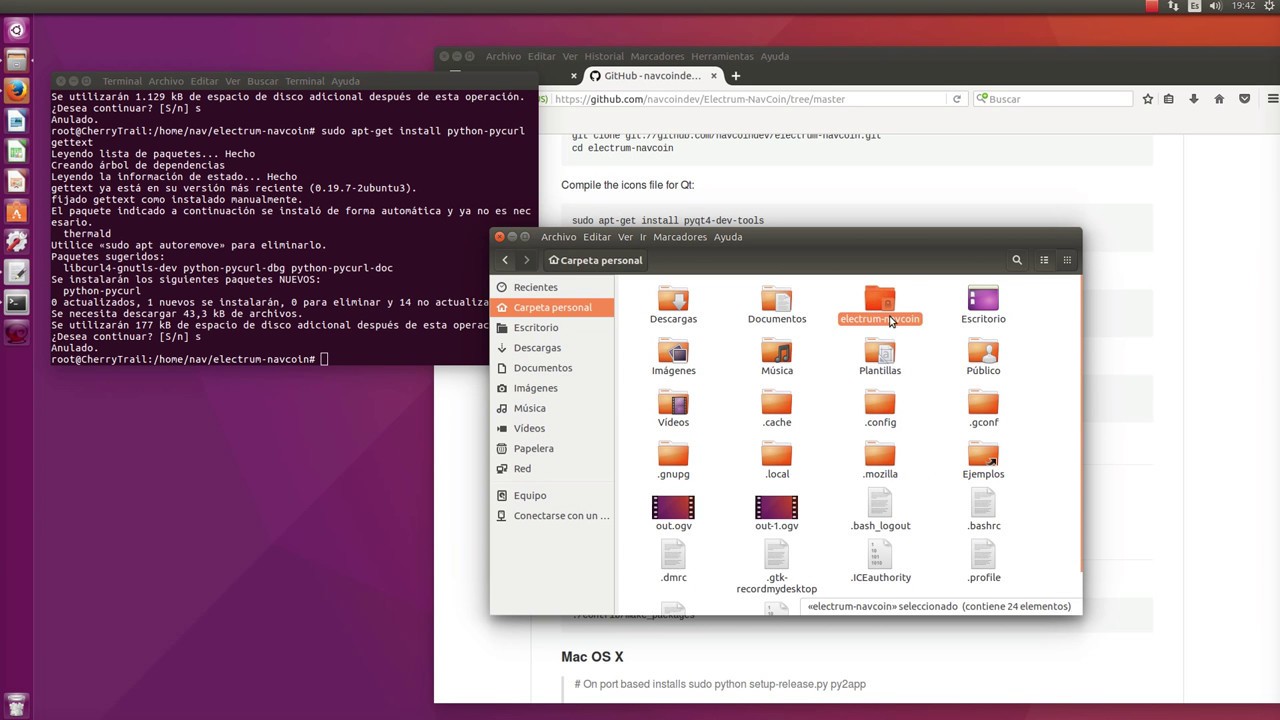
Task: Select the .bash_logout file
Action: [x=880, y=511]
